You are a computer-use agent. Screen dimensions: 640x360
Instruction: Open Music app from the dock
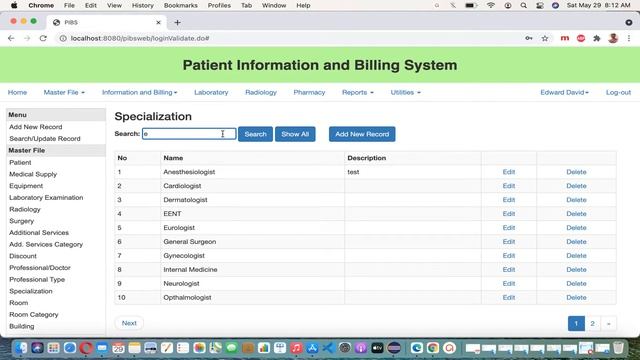pyautogui.click(x=296, y=348)
